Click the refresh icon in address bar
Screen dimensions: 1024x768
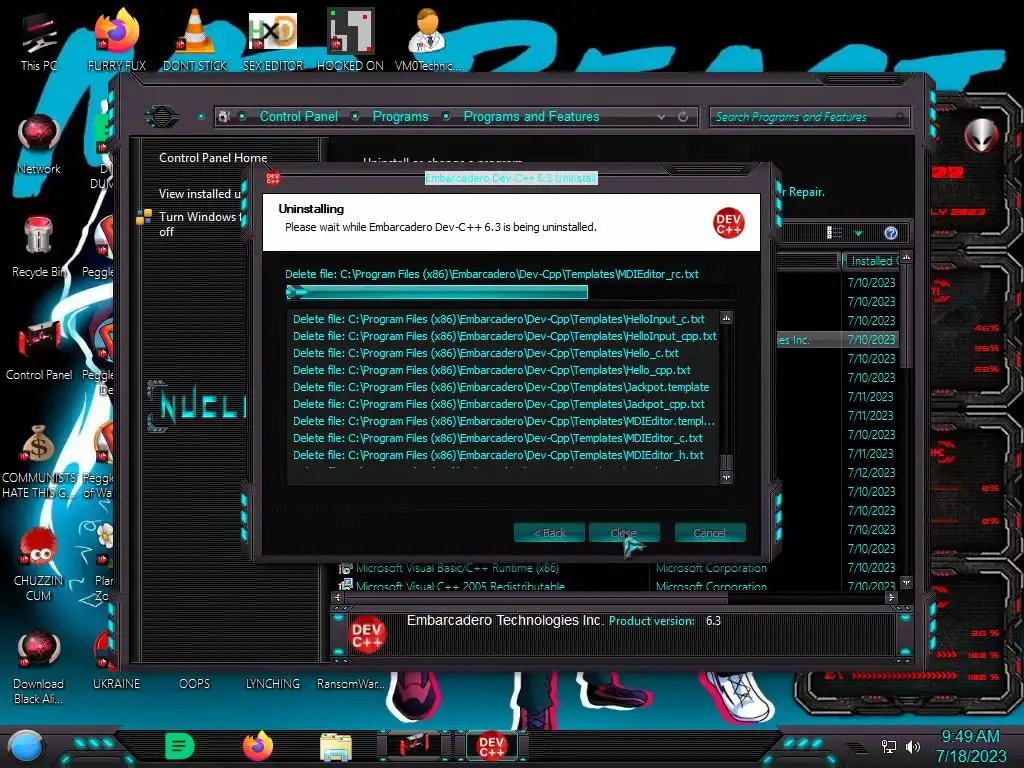pos(682,117)
